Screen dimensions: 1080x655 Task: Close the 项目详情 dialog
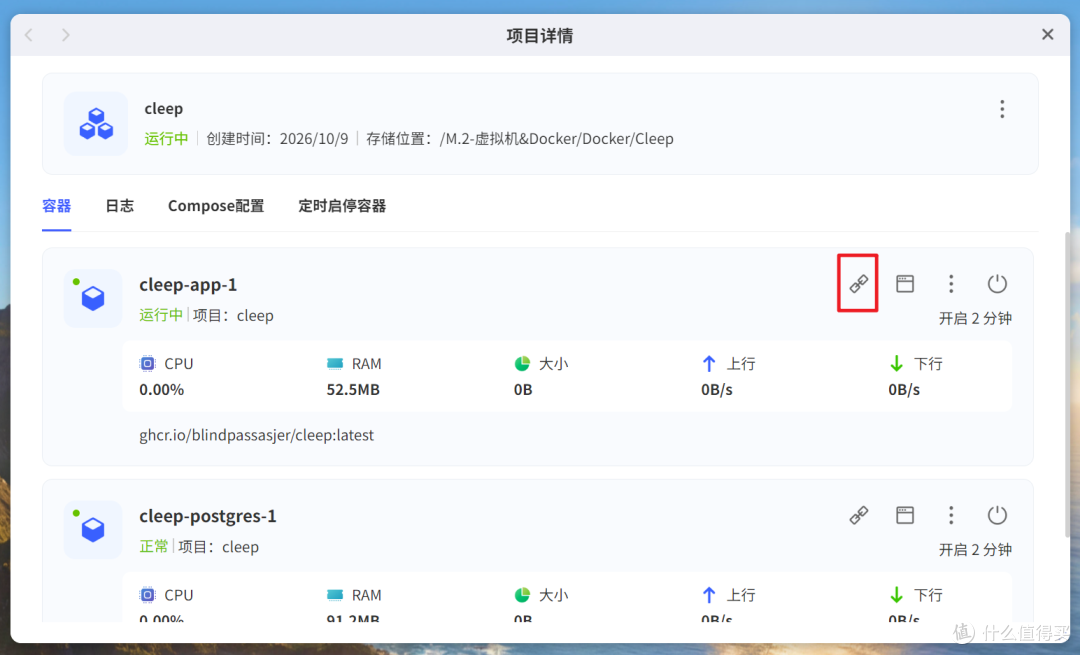(x=1048, y=34)
